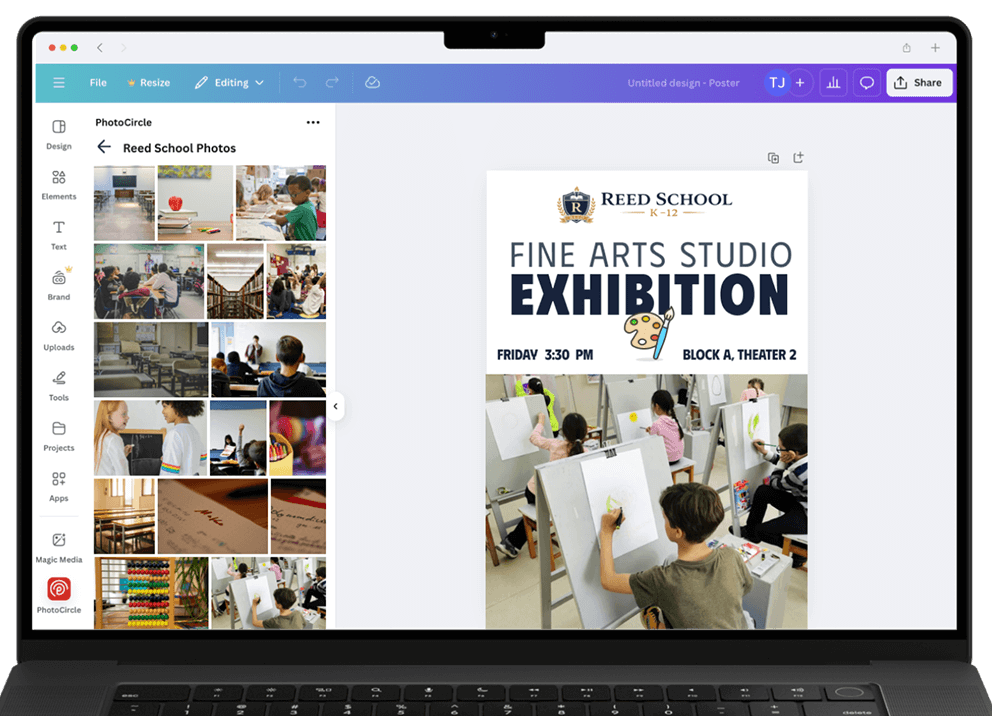Go back from Reed School Photos
The height and width of the screenshot is (716, 992).
click(103, 147)
